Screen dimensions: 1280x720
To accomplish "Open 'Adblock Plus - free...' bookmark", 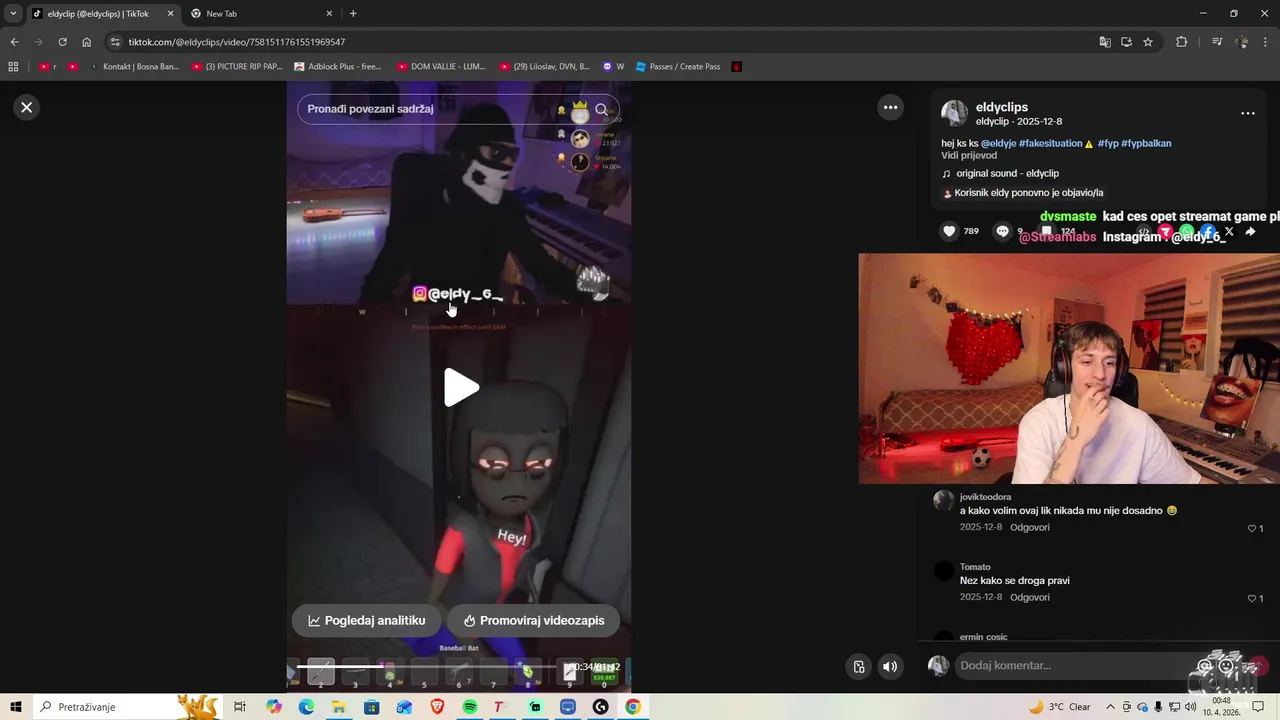I will point(338,67).
